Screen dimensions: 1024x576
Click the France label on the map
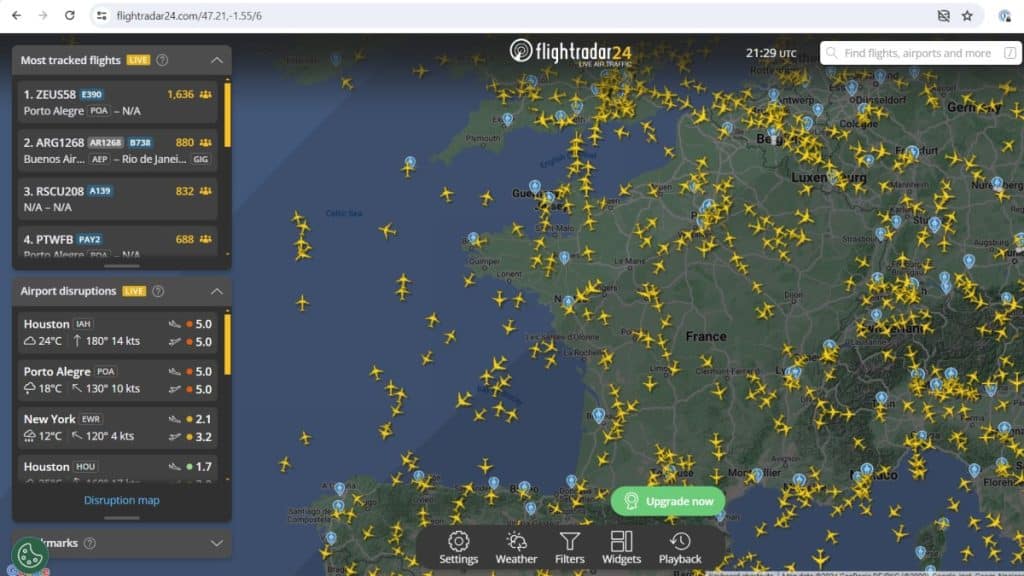(x=706, y=336)
